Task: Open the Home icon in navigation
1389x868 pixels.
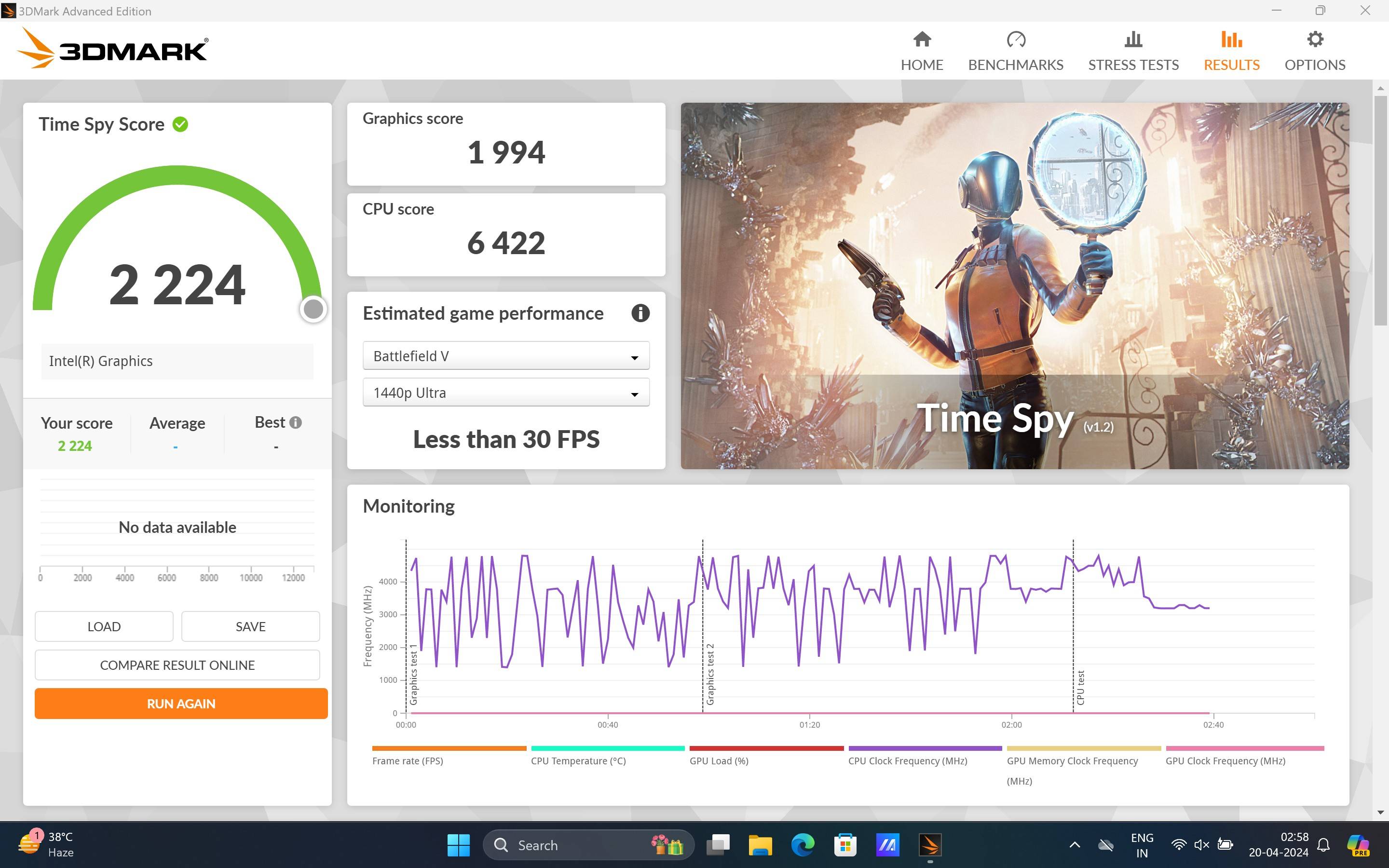Action: [x=921, y=40]
